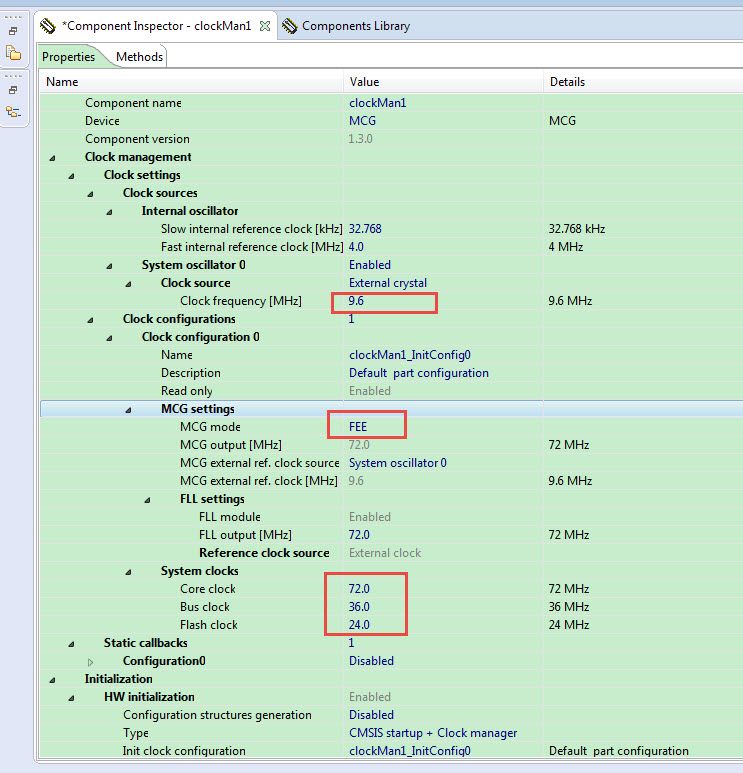Image resolution: width=743 pixels, height=773 pixels.
Task: Open the Project Explorer folder icon in sidebar
Action: (x=13, y=53)
